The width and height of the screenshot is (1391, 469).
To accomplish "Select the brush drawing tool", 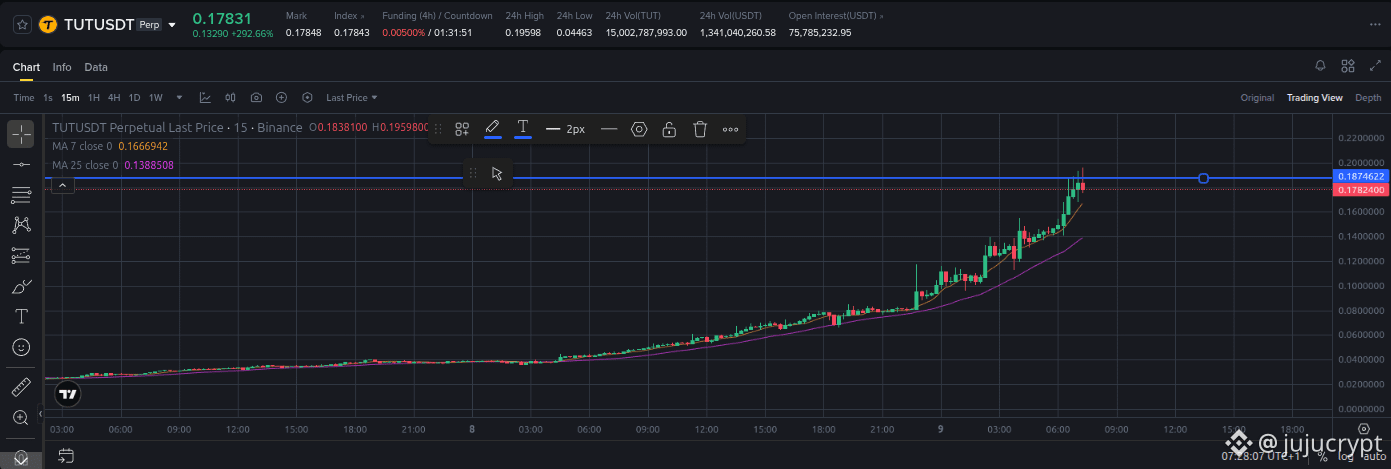I will coord(21,286).
